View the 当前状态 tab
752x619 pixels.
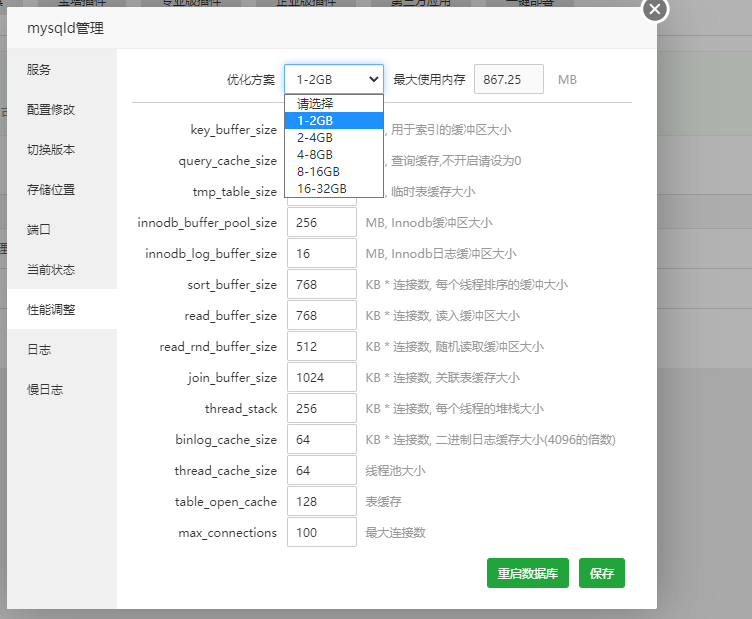point(62,269)
